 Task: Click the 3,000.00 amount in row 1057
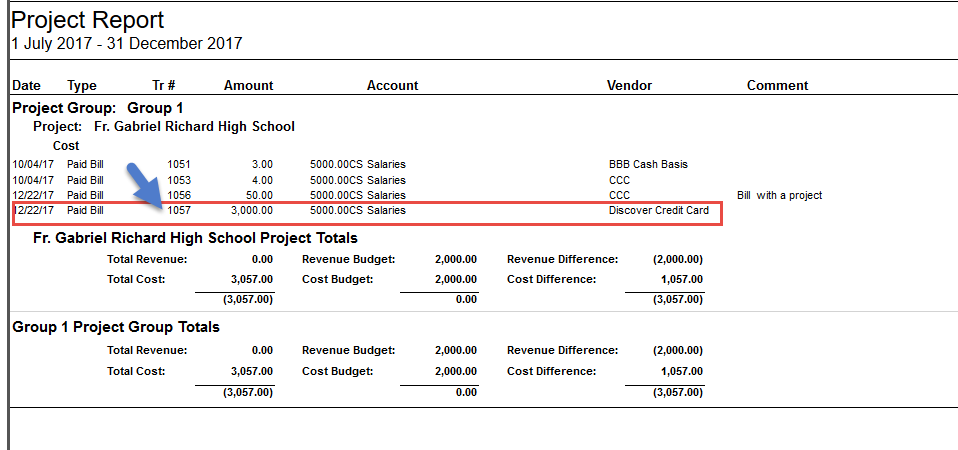(252, 211)
